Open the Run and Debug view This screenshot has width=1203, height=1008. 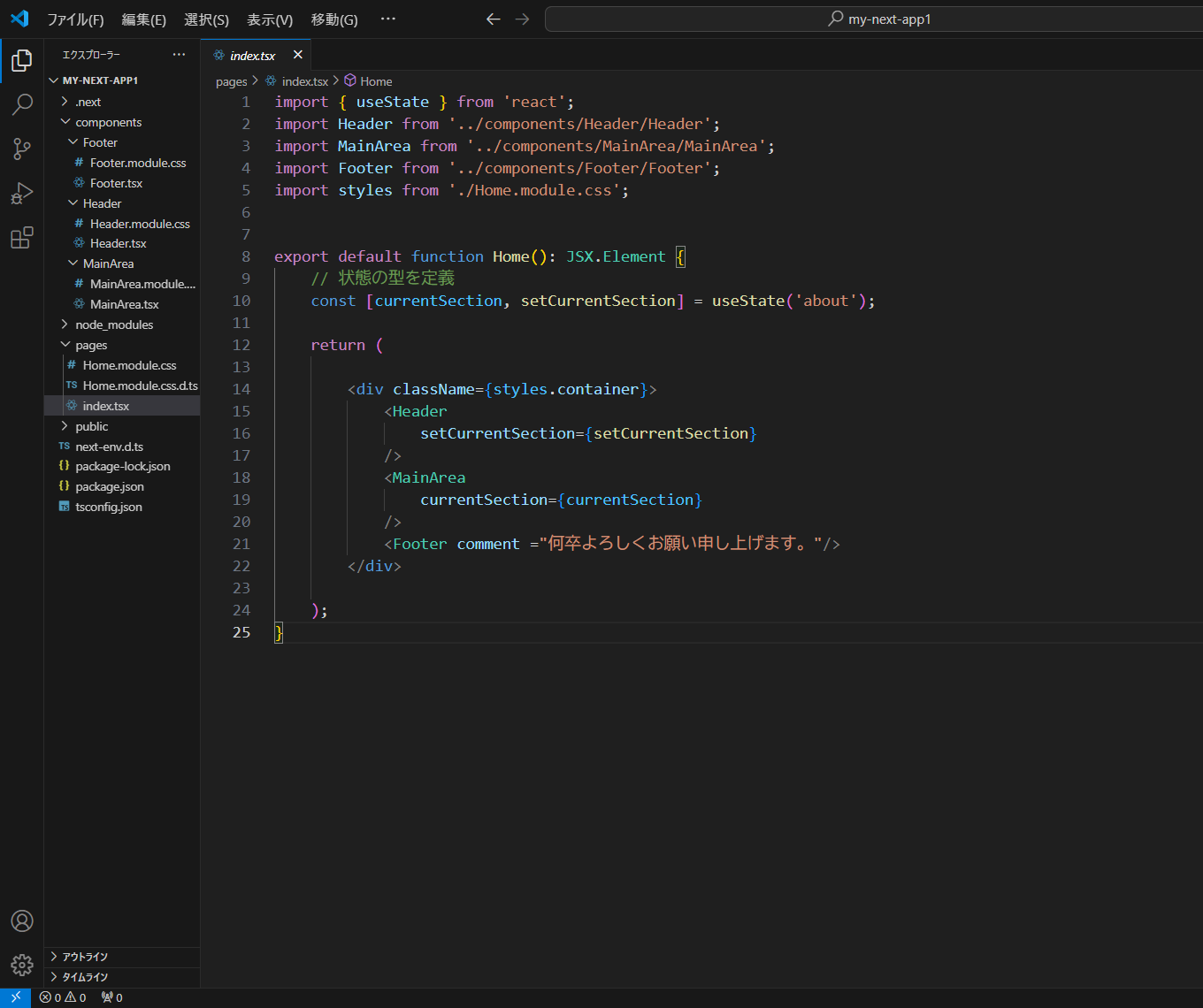coord(22,194)
